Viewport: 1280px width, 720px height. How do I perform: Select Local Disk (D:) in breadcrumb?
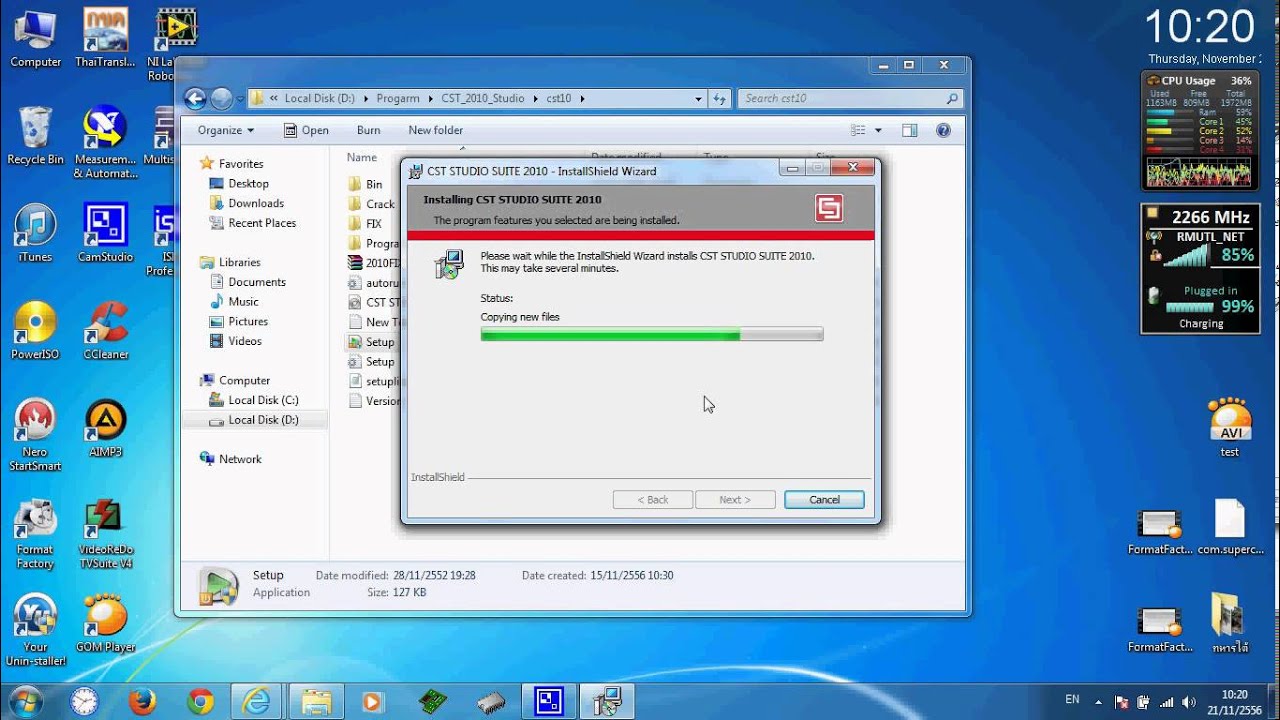[320, 98]
